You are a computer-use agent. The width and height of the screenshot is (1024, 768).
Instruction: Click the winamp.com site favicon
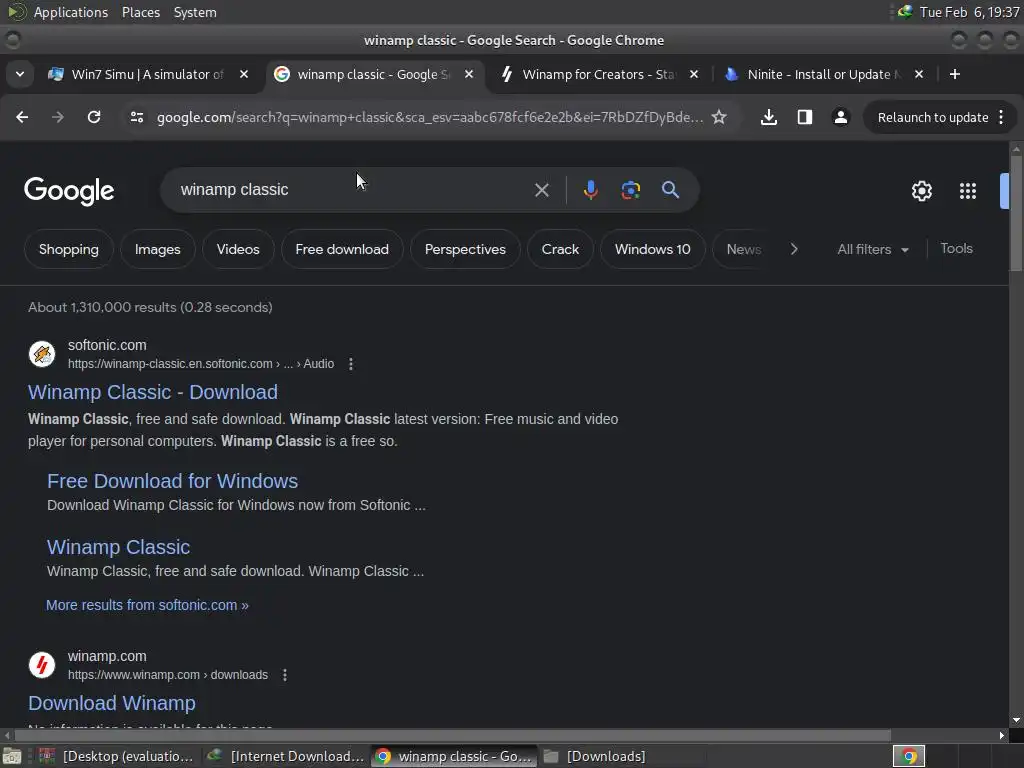pos(42,665)
